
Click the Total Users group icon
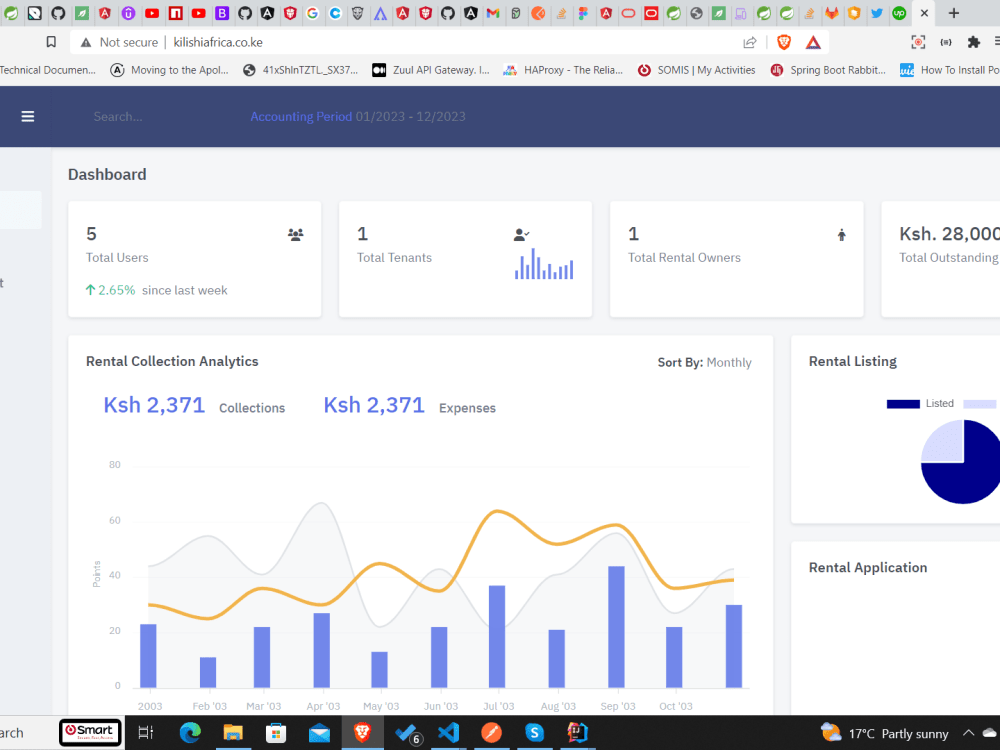pyautogui.click(x=295, y=235)
